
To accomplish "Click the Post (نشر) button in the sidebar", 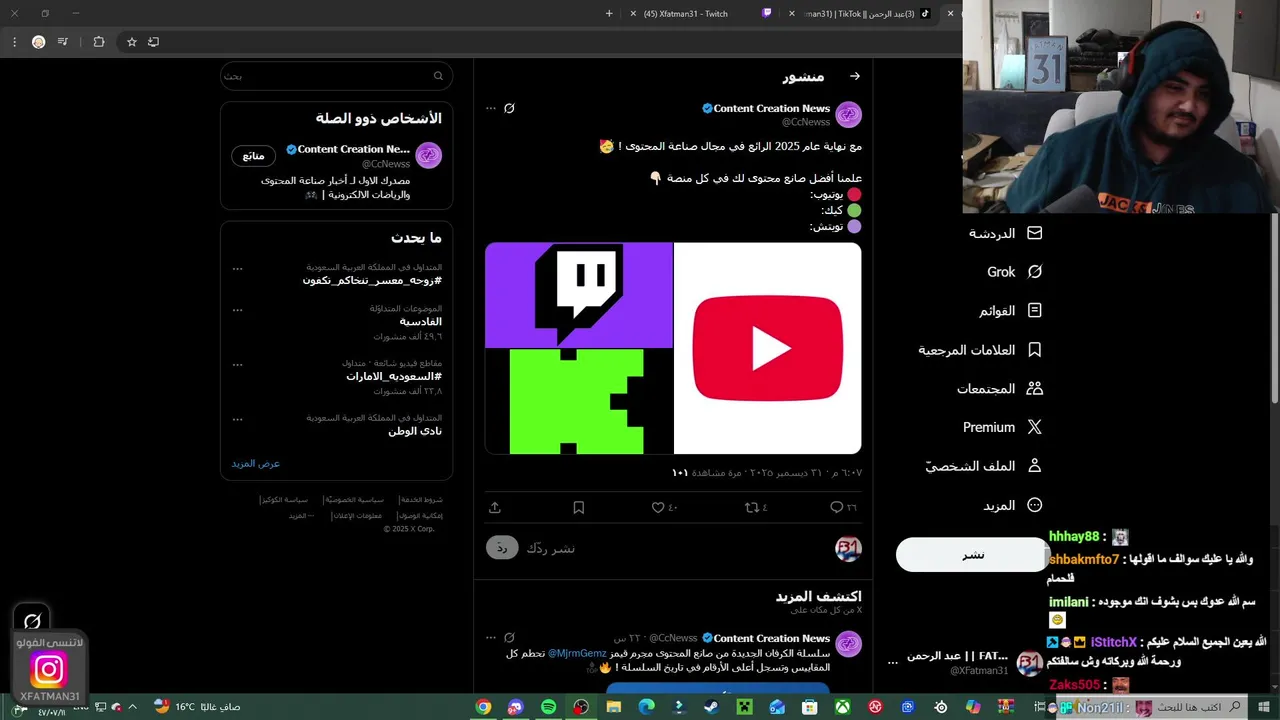I will pos(972,555).
